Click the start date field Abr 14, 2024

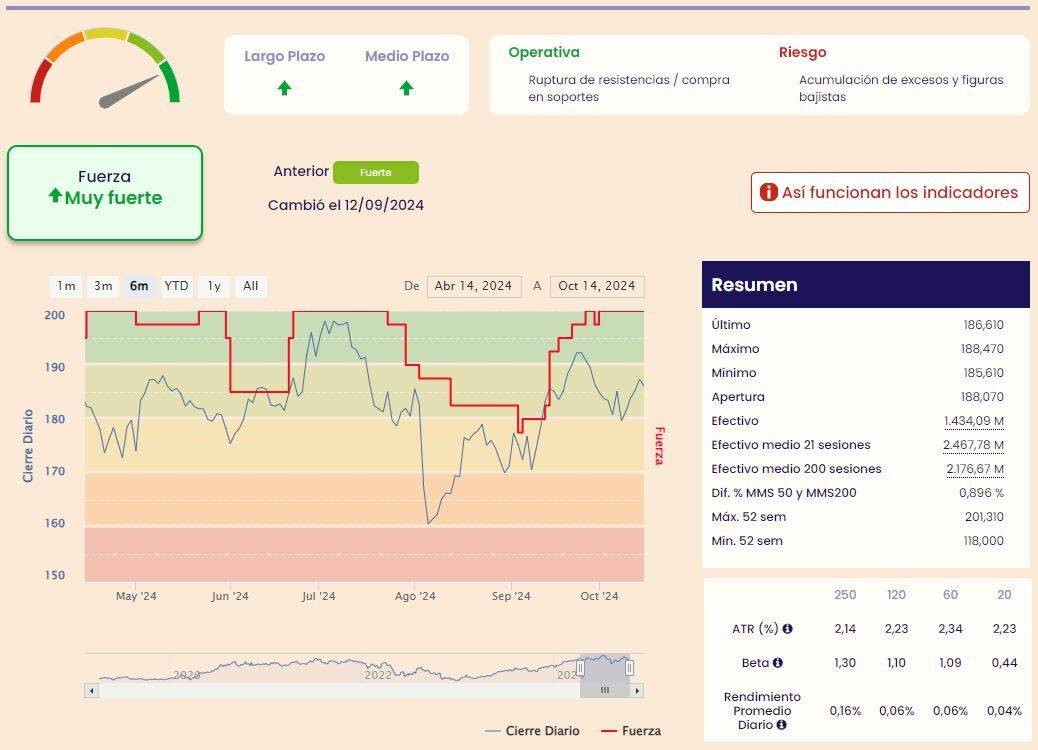point(474,286)
